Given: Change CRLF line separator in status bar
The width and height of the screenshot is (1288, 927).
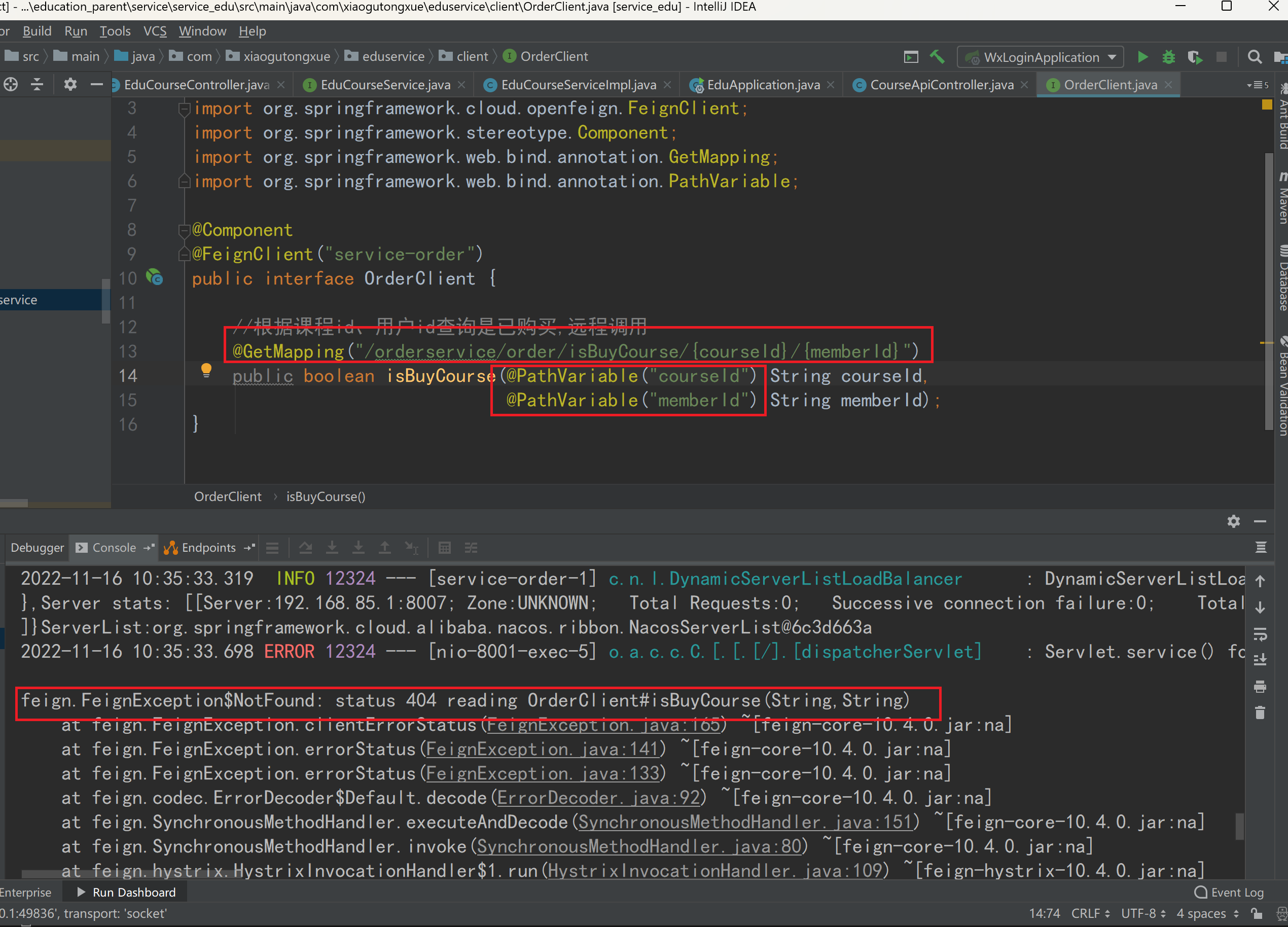Looking at the screenshot, I should click(1090, 913).
